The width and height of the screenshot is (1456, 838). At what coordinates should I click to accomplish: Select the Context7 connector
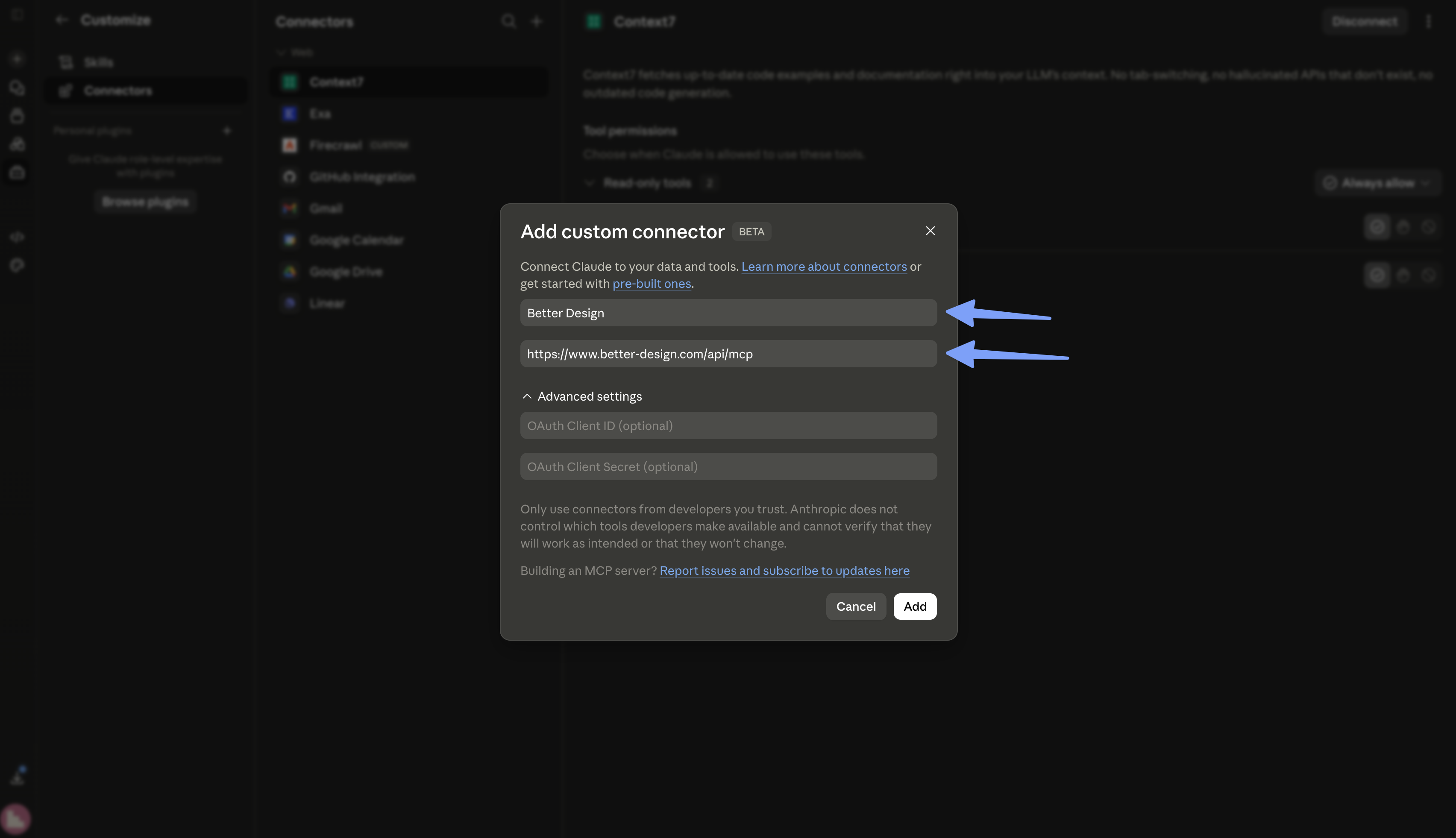click(x=409, y=82)
